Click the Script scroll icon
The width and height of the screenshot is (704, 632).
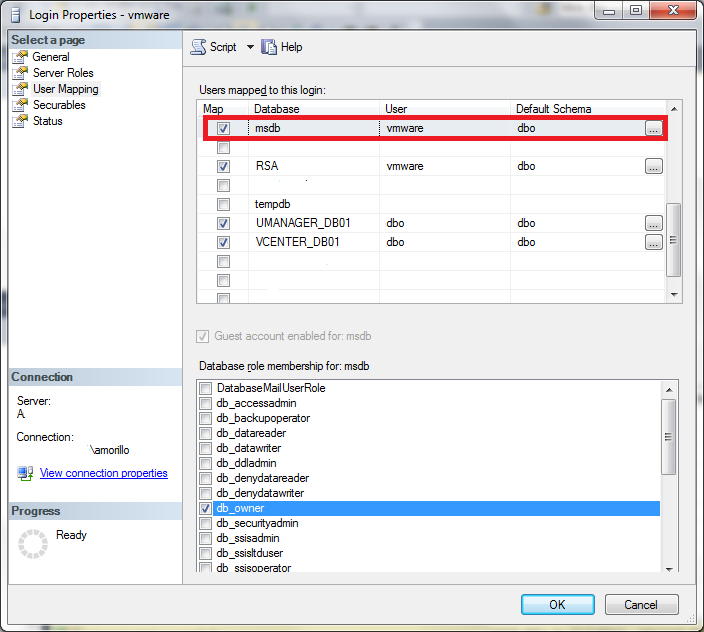[x=198, y=47]
